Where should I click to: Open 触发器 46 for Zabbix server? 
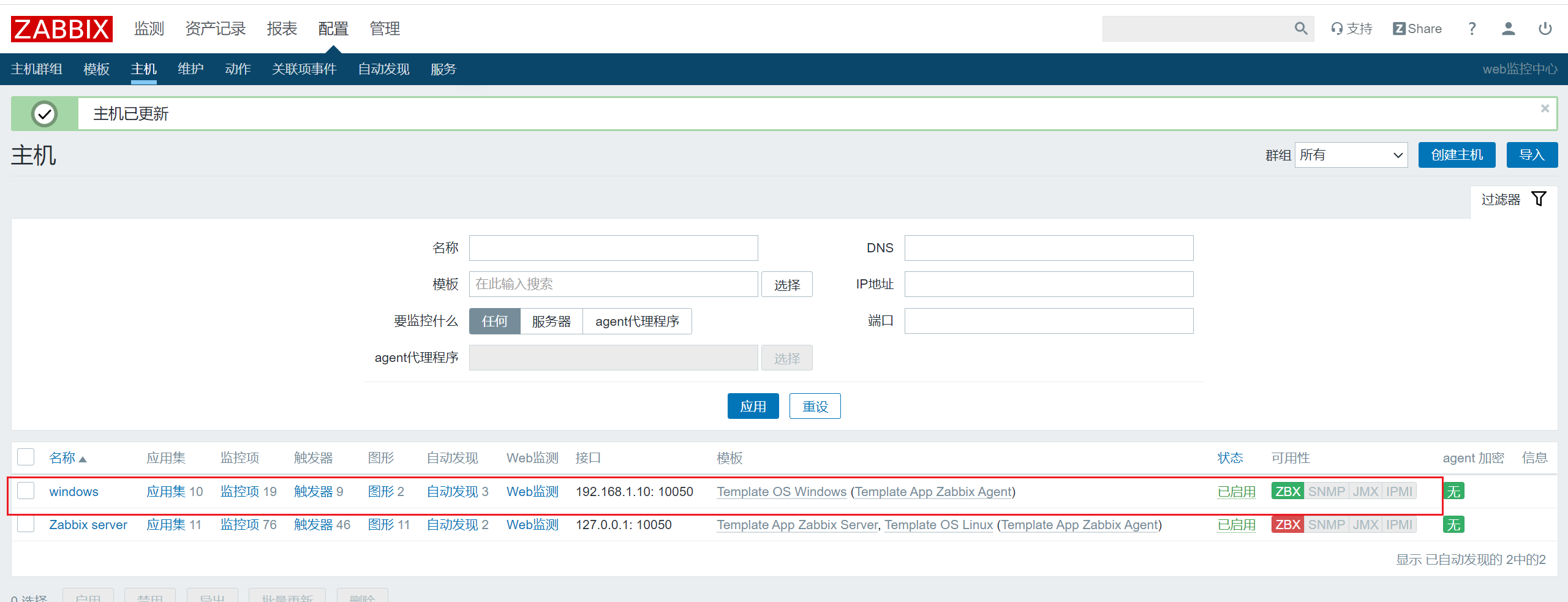tap(314, 525)
